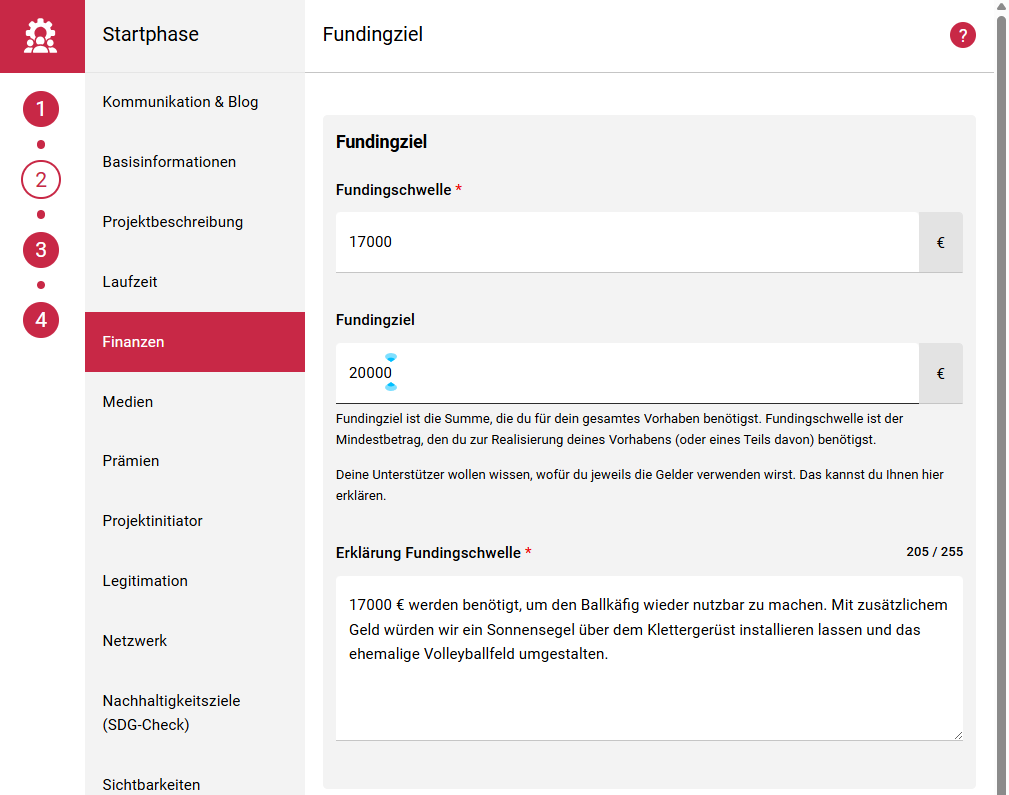Select step 4 circle above Finanzen
Screen dimensions: 1009x795
pyautogui.click(x=41, y=320)
